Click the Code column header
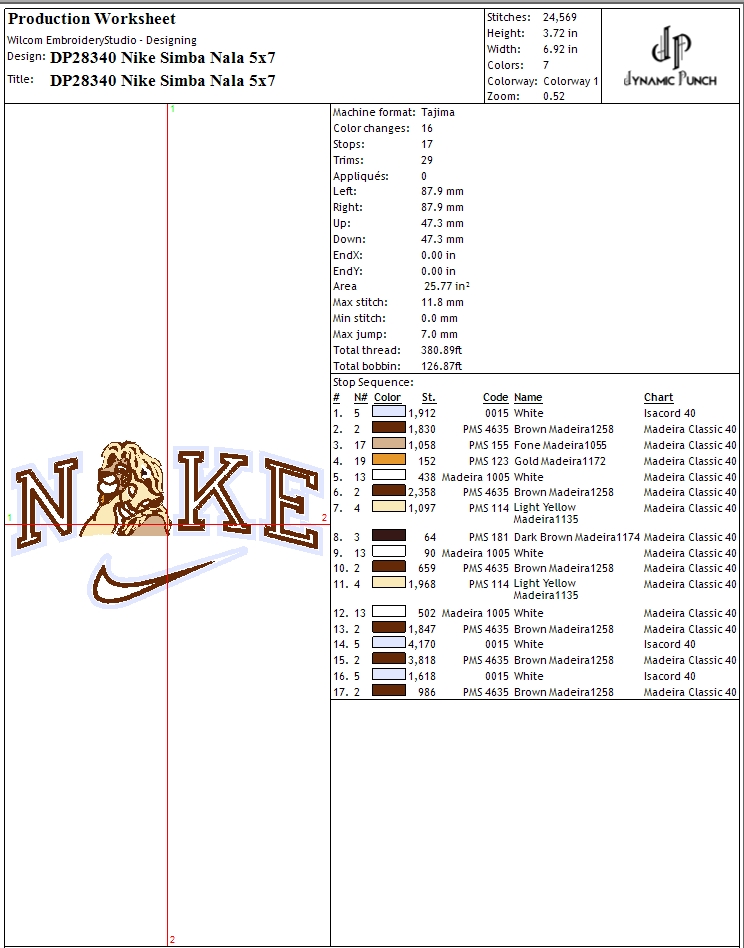 pos(495,398)
